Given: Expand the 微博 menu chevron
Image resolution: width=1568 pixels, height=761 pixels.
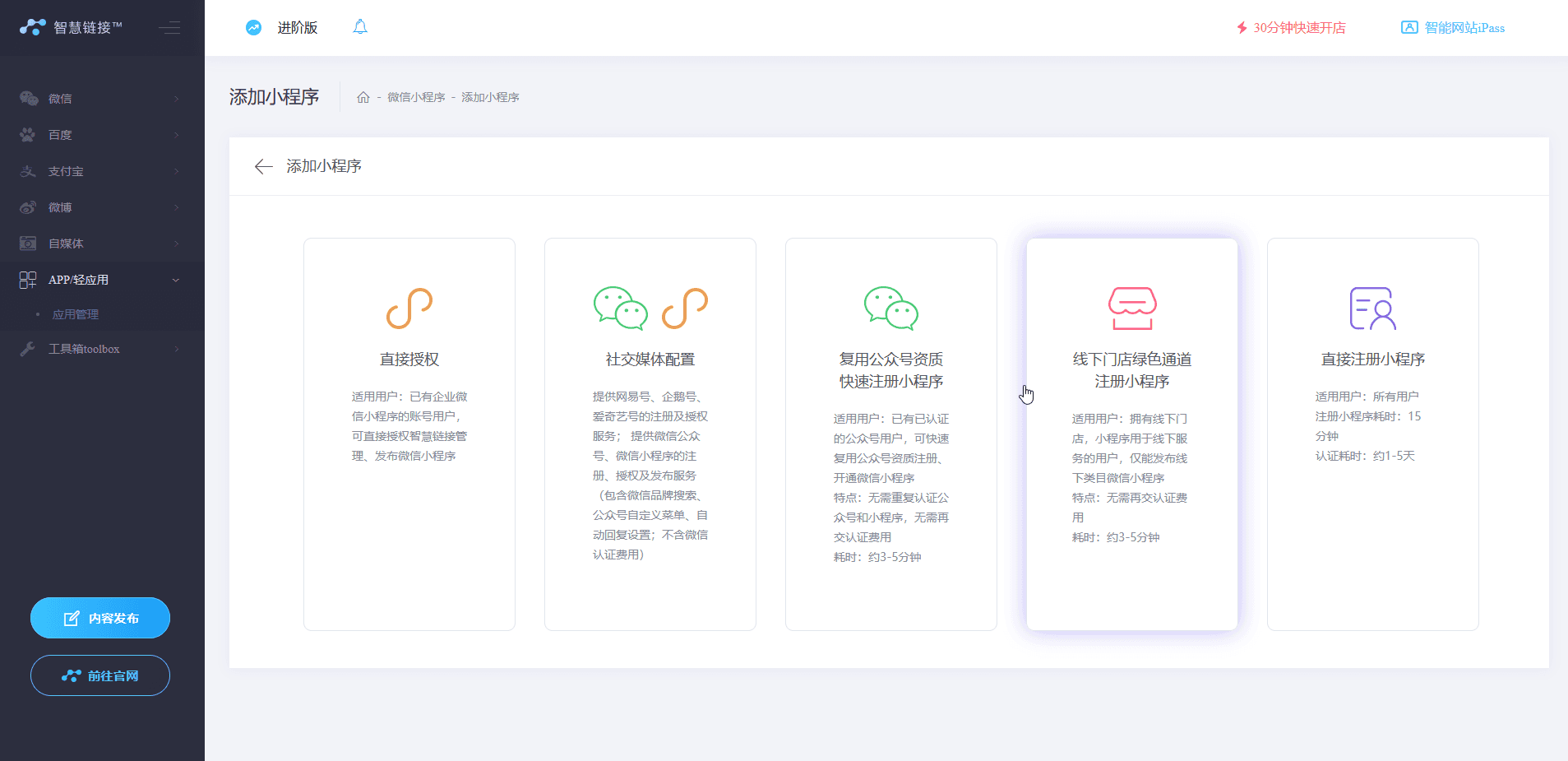Looking at the screenshot, I should [x=176, y=207].
